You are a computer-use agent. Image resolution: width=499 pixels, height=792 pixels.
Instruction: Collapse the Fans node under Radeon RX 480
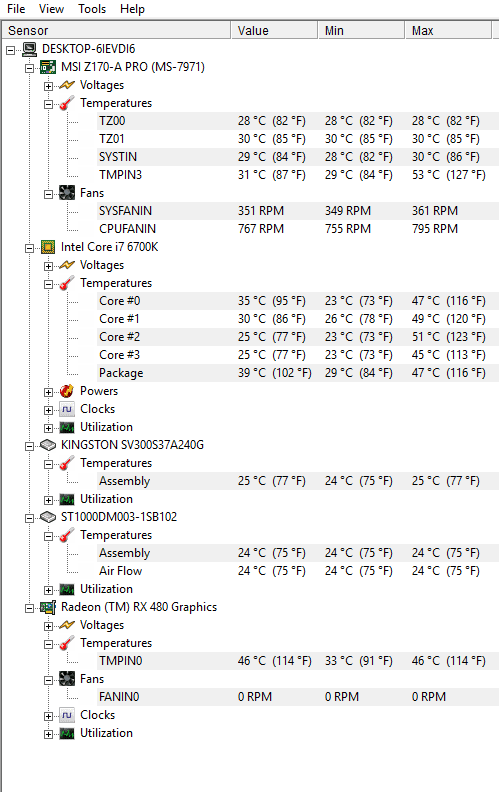point(48,680)
